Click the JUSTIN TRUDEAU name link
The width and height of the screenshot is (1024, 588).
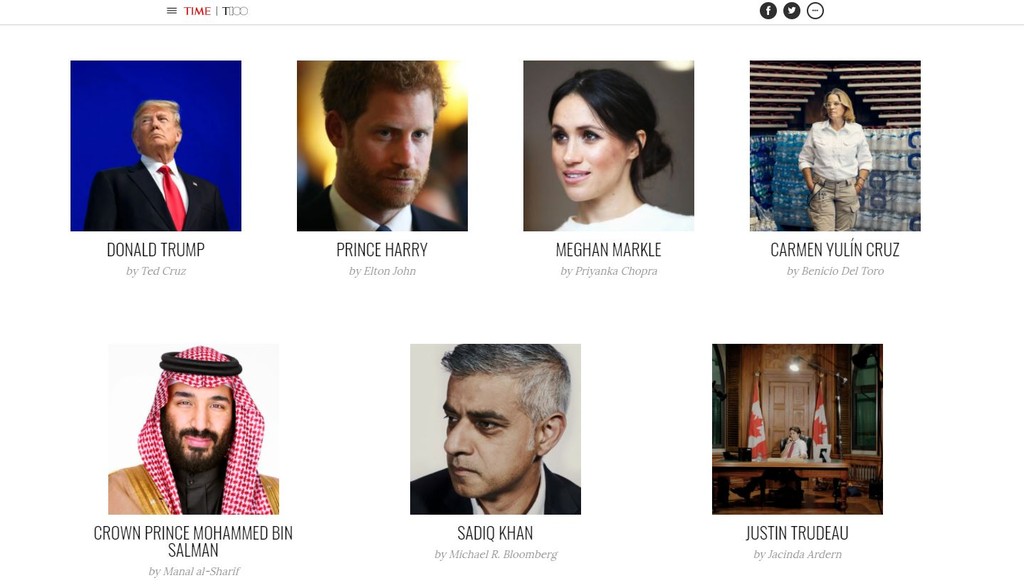coord(797,533)
